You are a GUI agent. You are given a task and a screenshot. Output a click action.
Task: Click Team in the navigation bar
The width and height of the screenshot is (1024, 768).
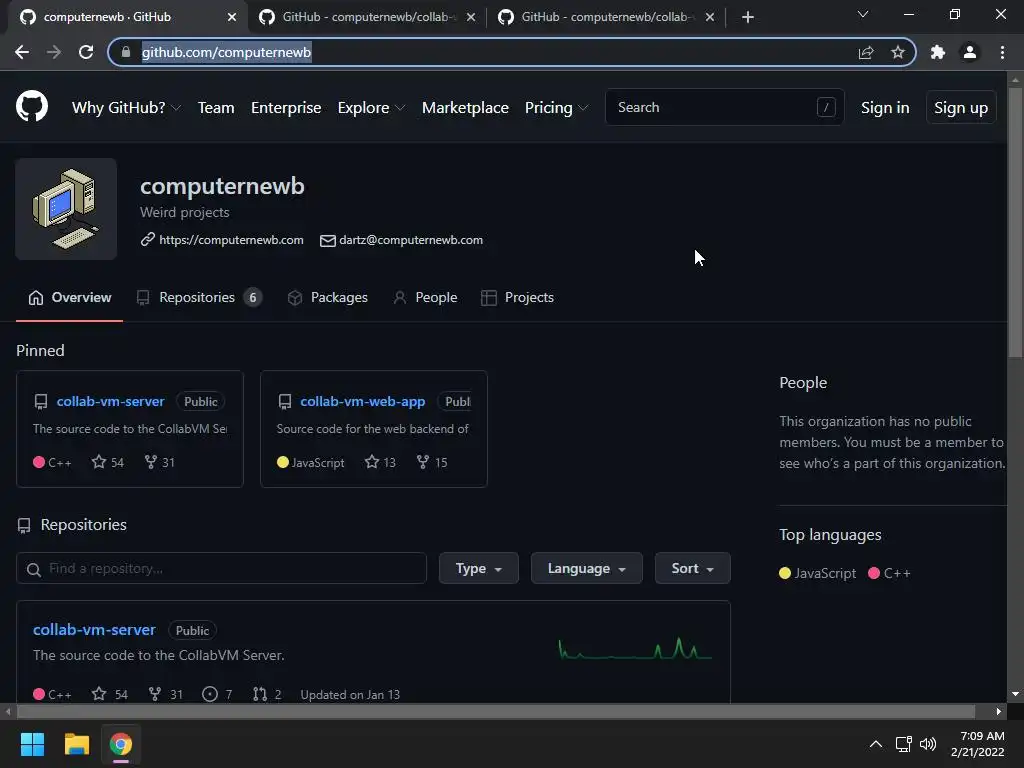click(x=216, y=108)
